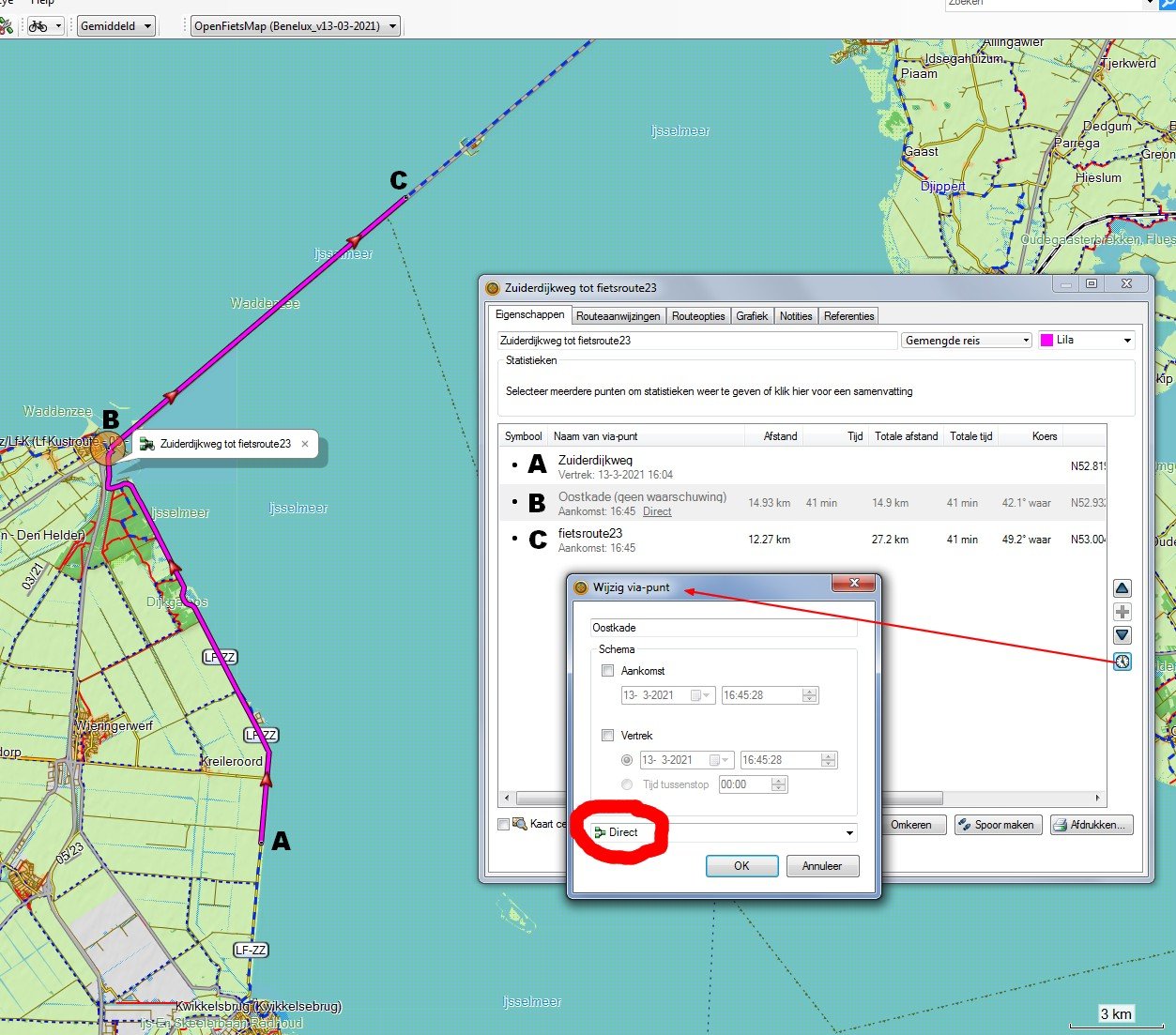Click the Annuleer button

[x=821, y=866]
